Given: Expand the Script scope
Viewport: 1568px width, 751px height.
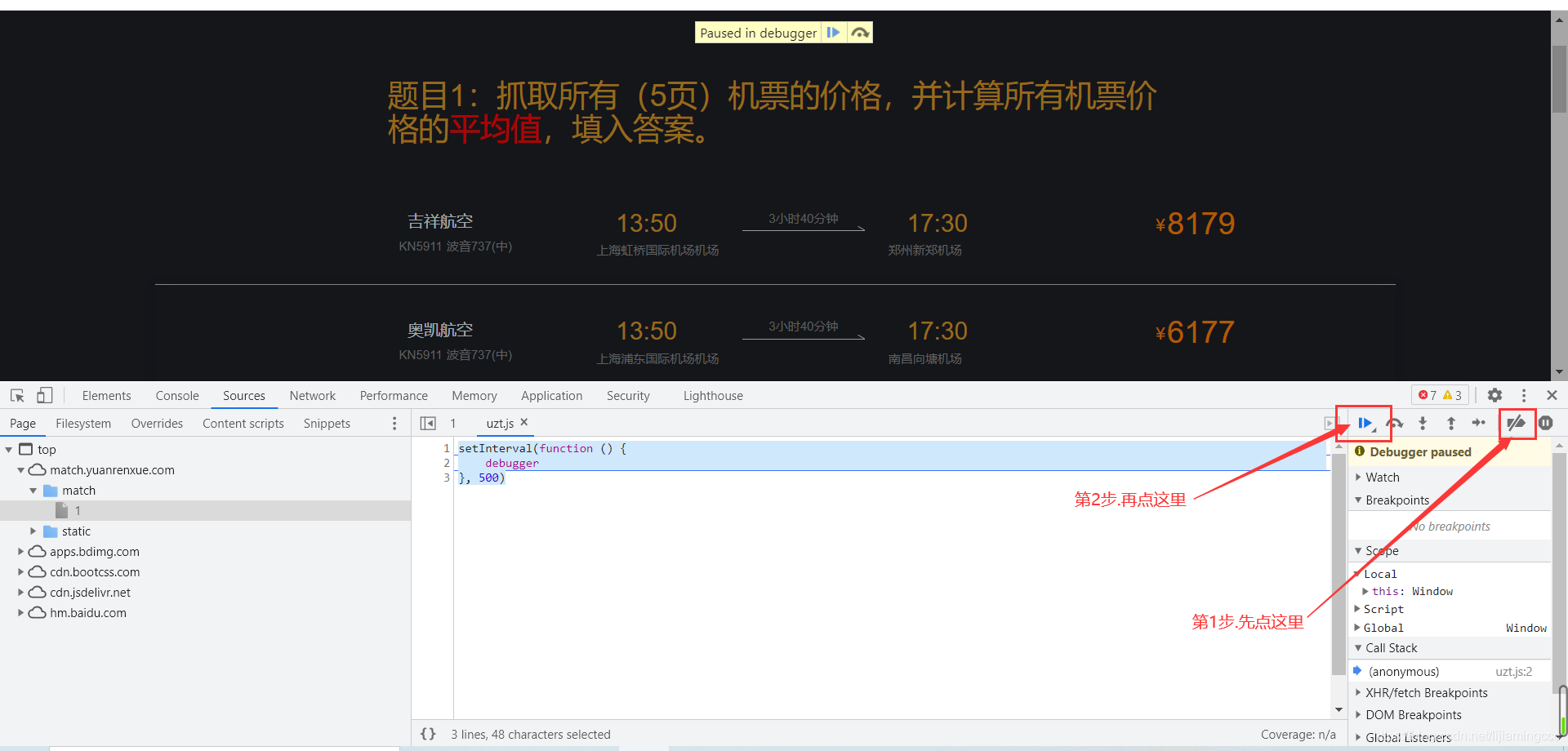Looking at the screenshot, I should coord(1357,609).
